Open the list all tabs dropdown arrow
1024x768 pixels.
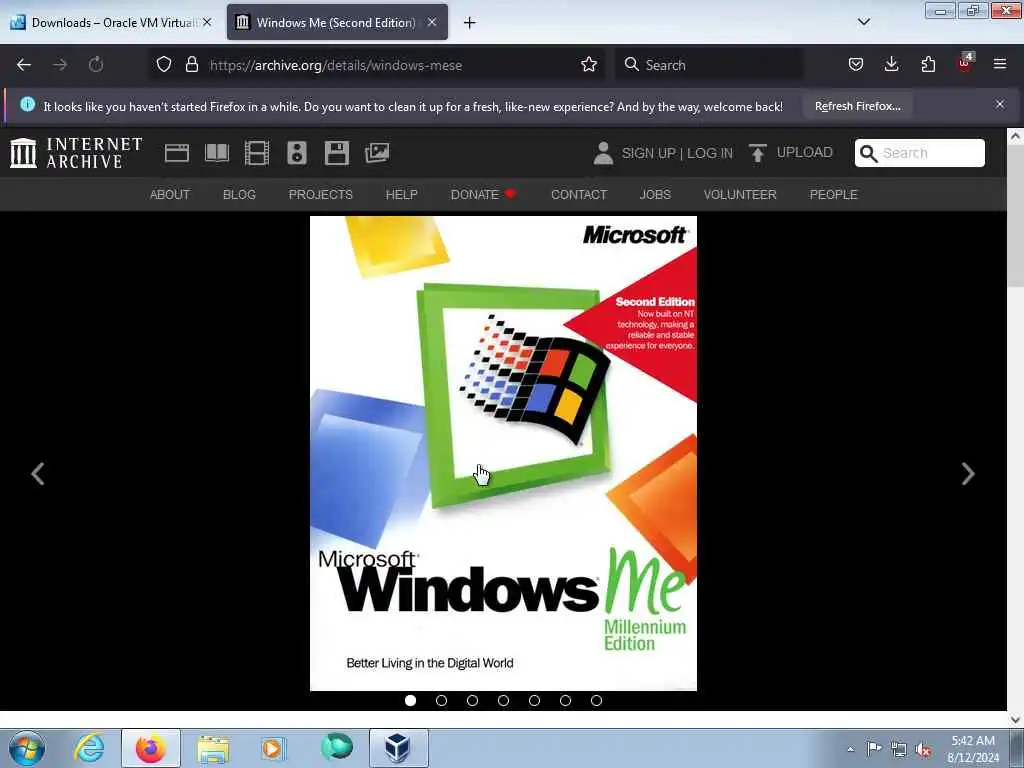(863, 22)
